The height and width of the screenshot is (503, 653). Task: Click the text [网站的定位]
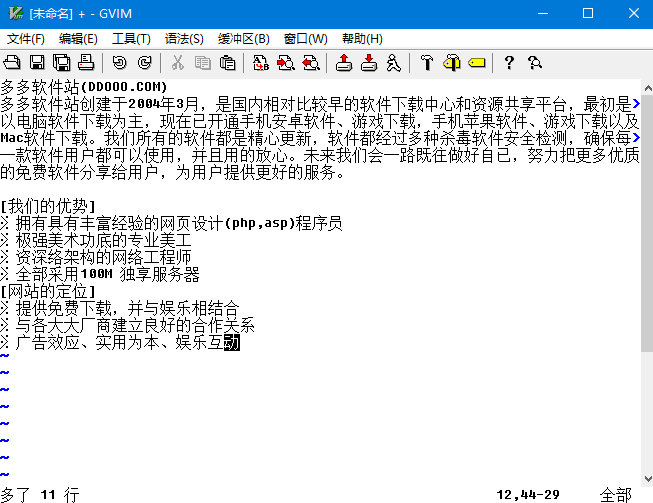click(x=48, y=291)
